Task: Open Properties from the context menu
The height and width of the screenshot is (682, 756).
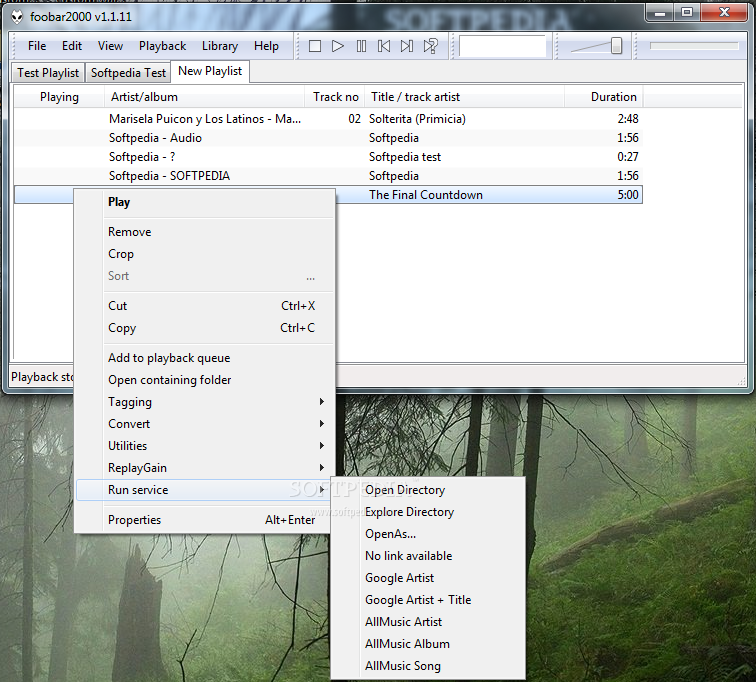Action: point(205,520)
